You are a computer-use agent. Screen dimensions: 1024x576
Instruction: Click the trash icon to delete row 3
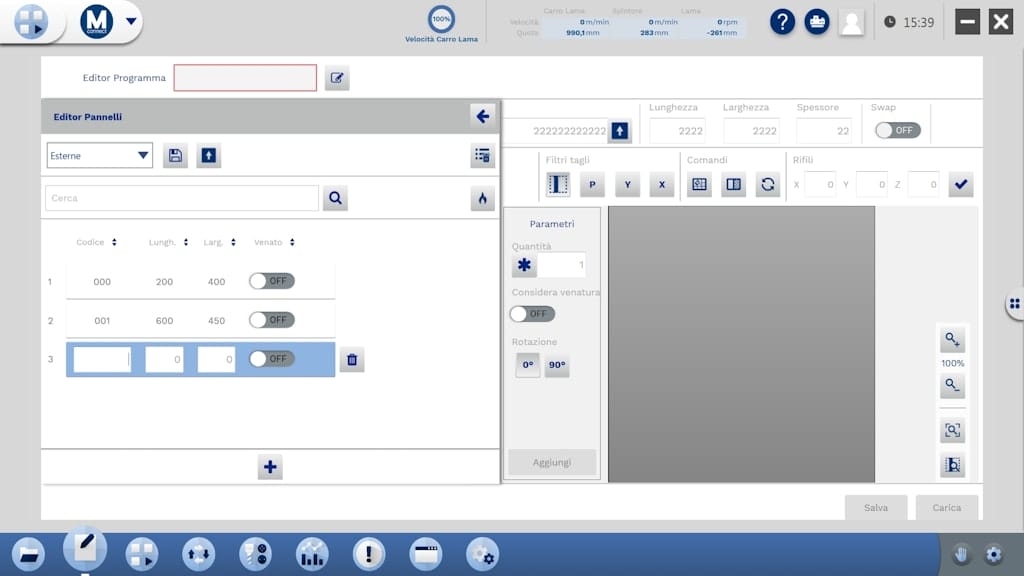coord(351,360)
